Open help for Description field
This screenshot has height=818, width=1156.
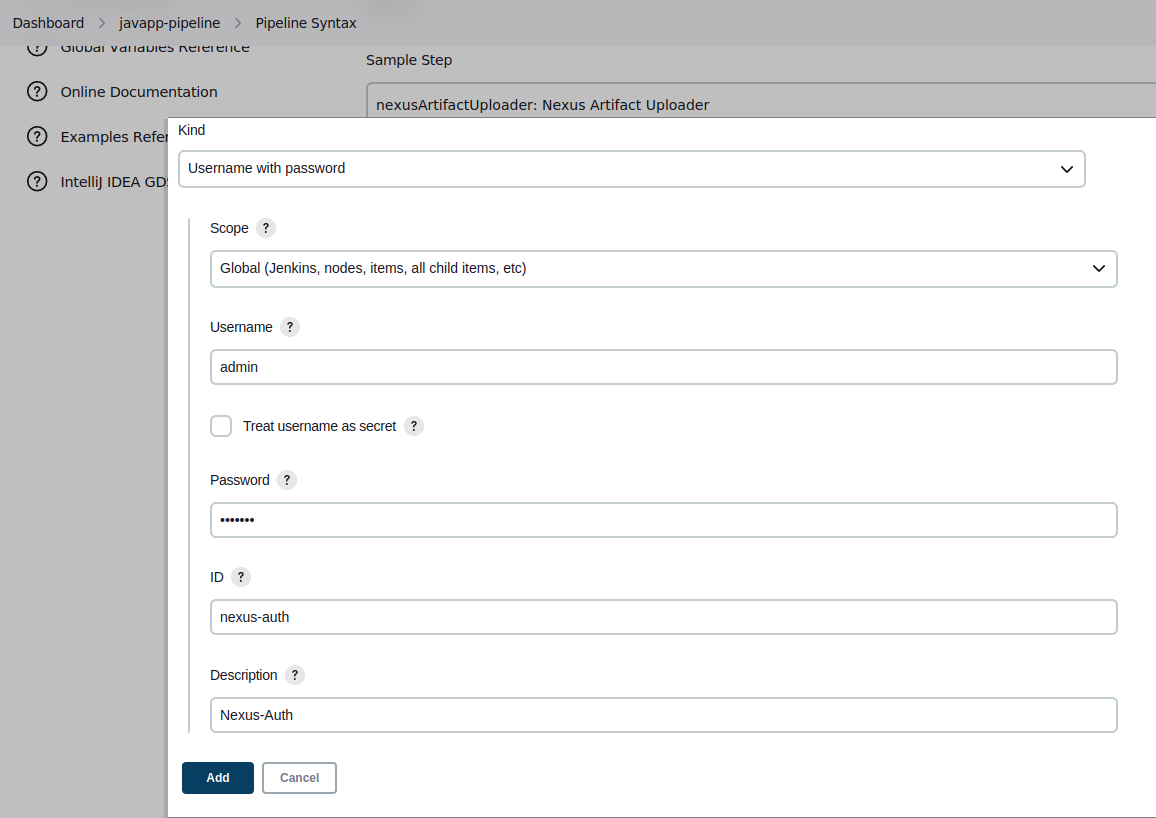(x=295, y=675)
